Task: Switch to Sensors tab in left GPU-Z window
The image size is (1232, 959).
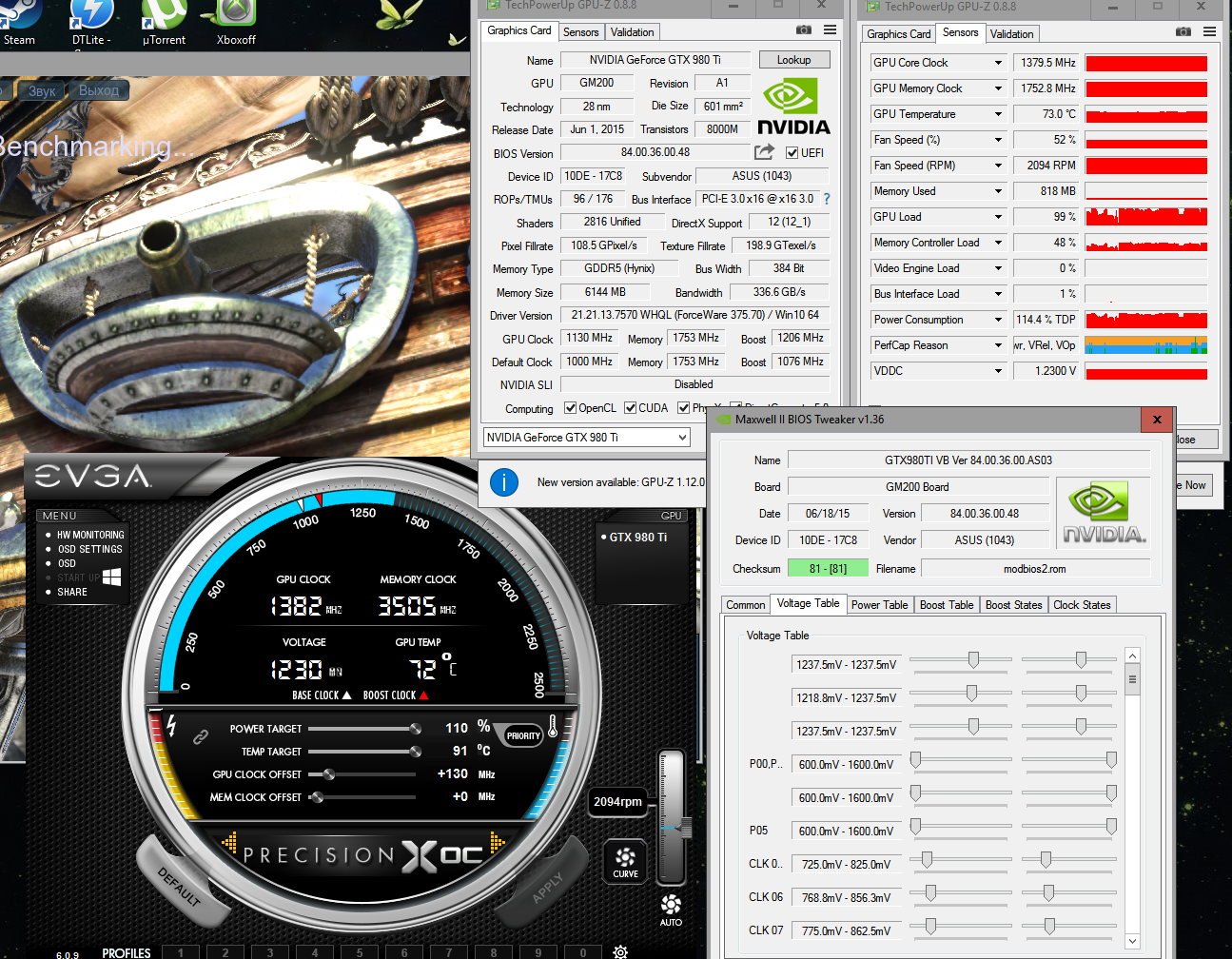Action: 581,32
